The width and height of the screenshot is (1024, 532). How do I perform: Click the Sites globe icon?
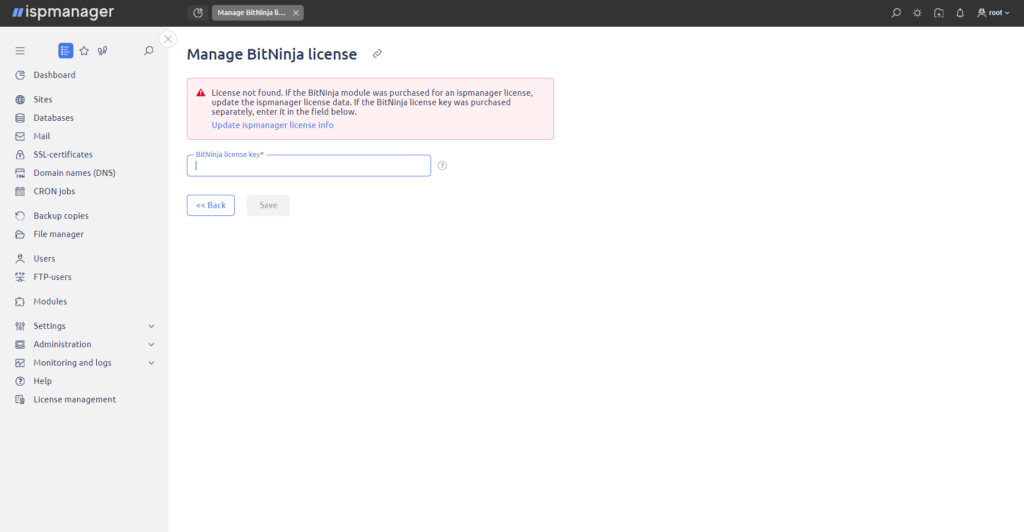(20, 99)
